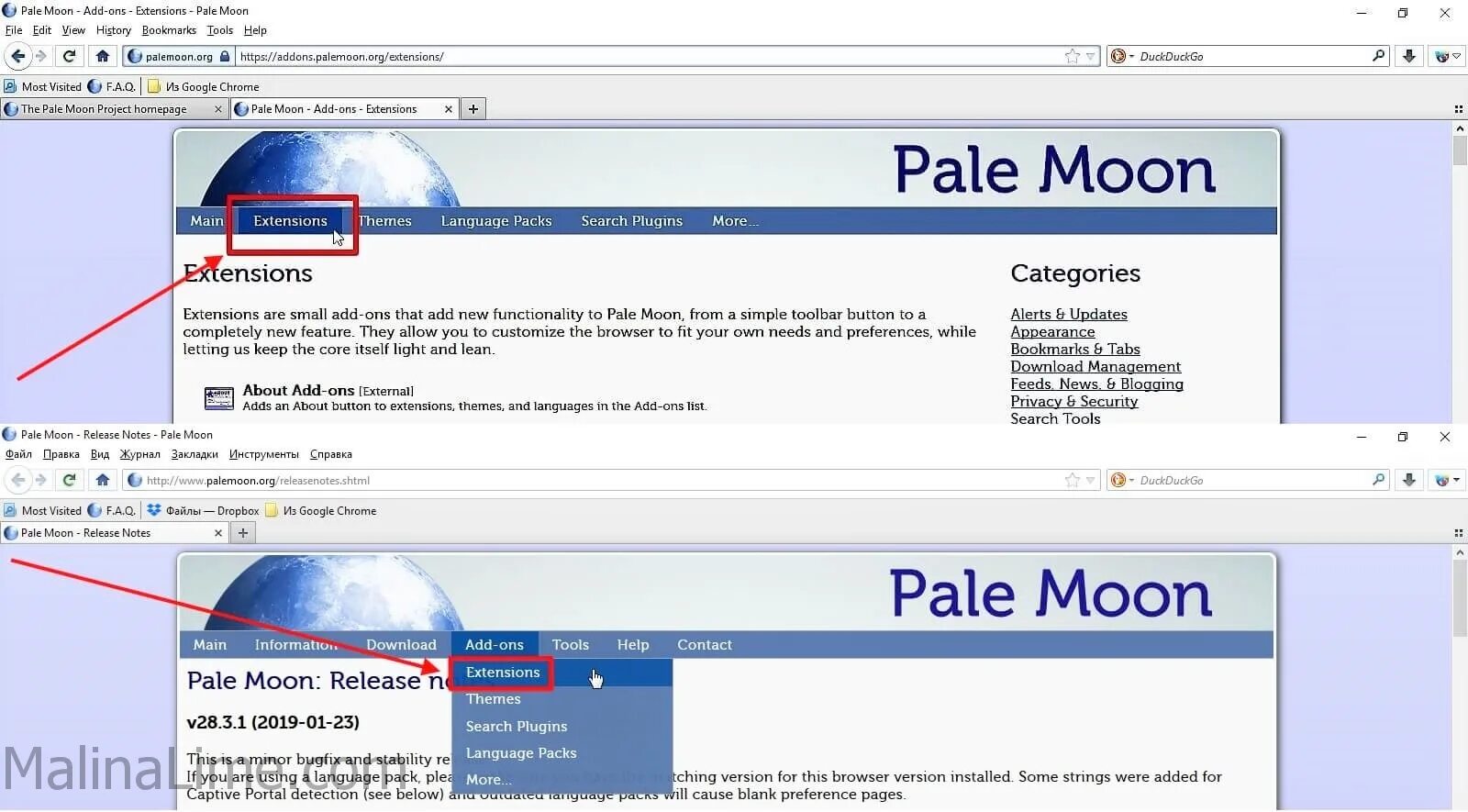The width and height of the screenshot is (1468, 812).
Task: Open the Tools menu in the top window
Action: click(x=219, y=30)
